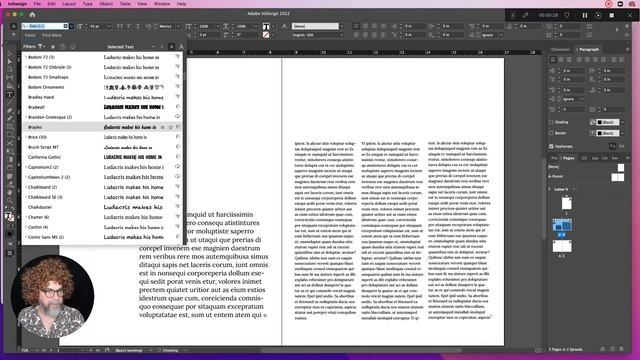Select the Brush Script MT font
The width and height of the screenshot is (640, 360).
(x=43, y=147)
